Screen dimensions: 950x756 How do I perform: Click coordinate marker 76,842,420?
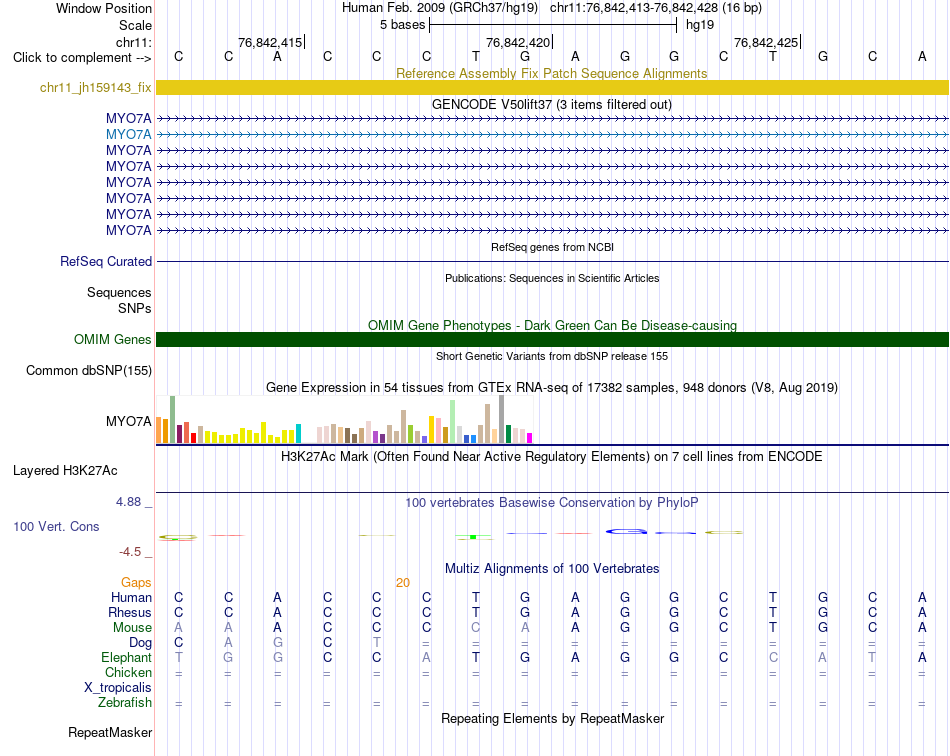pyautogui.click(x=518, y=42)
